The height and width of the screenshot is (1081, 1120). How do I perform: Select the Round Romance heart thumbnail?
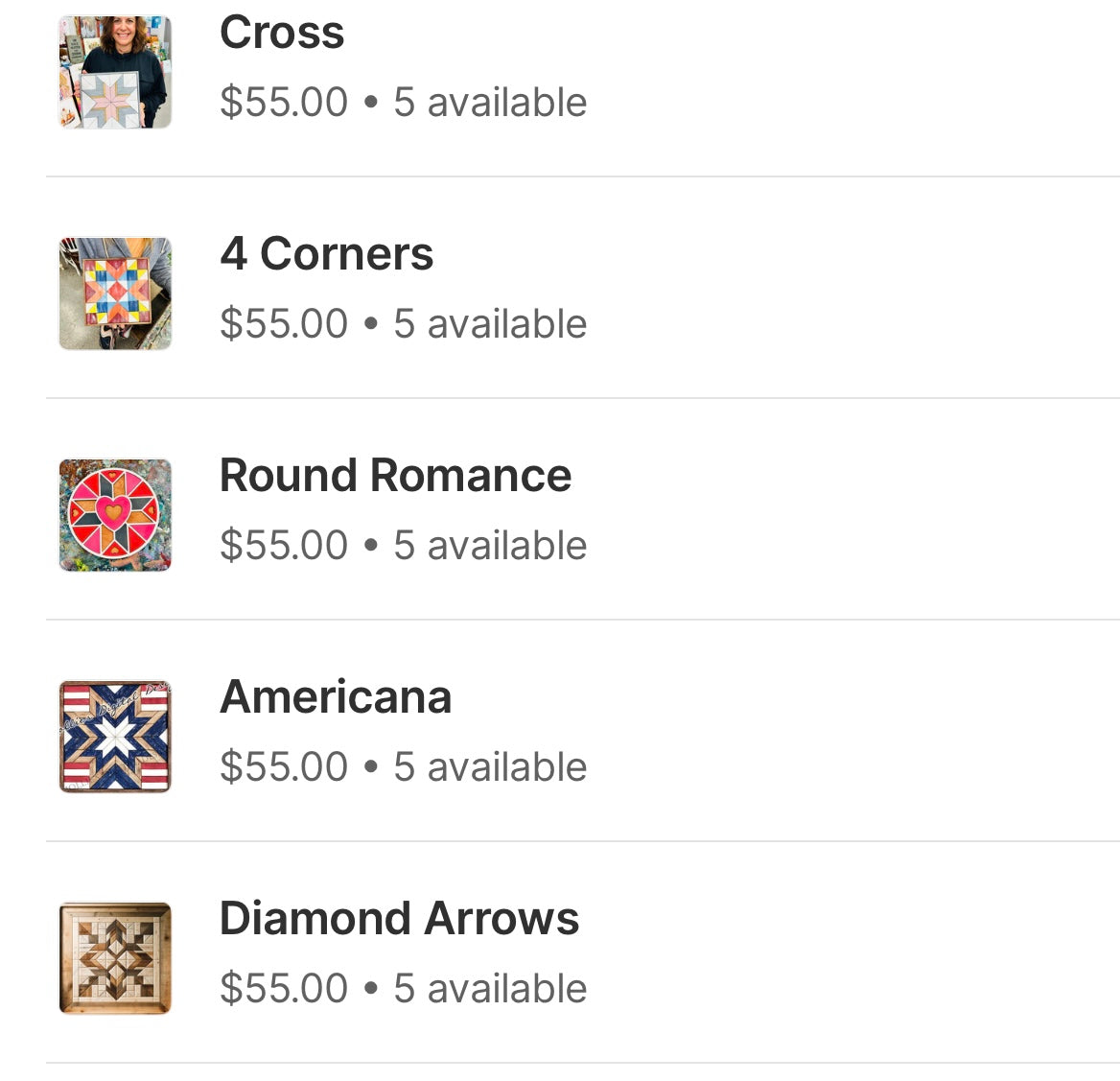pyautogui.click(x=115, y=515)
